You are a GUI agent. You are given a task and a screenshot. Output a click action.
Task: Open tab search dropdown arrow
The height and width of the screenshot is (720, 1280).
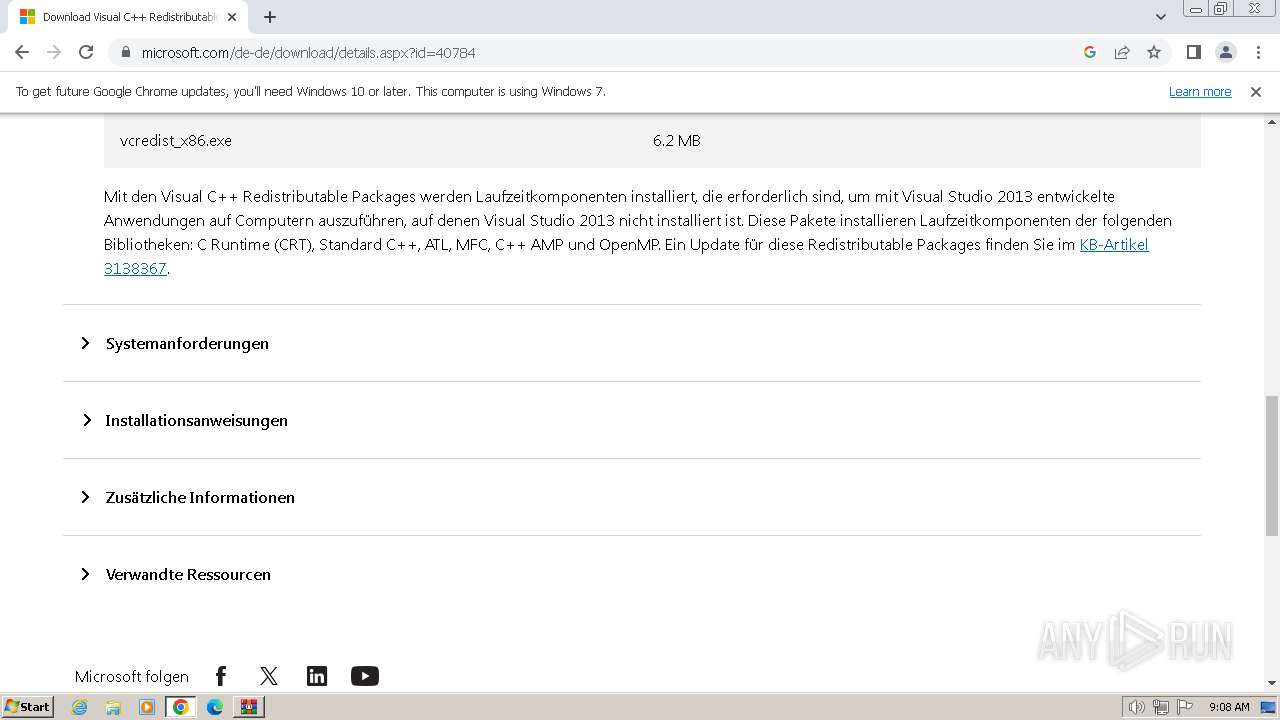[x=1161, y=17]
